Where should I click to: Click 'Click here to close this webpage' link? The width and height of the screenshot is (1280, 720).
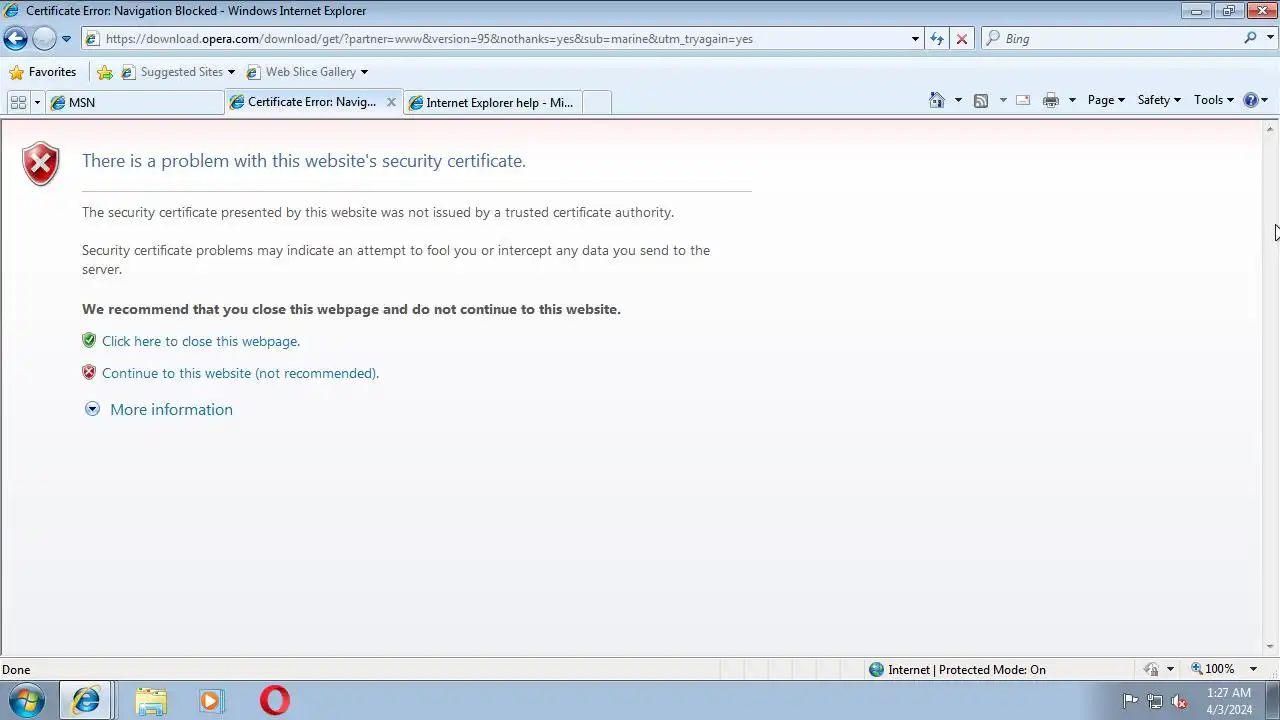coord(201,341)
